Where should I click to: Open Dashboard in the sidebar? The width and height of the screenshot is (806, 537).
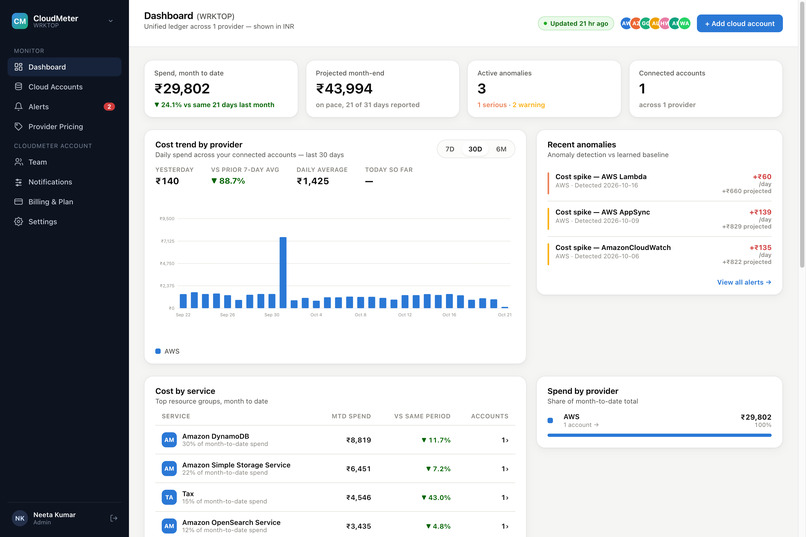64,67
